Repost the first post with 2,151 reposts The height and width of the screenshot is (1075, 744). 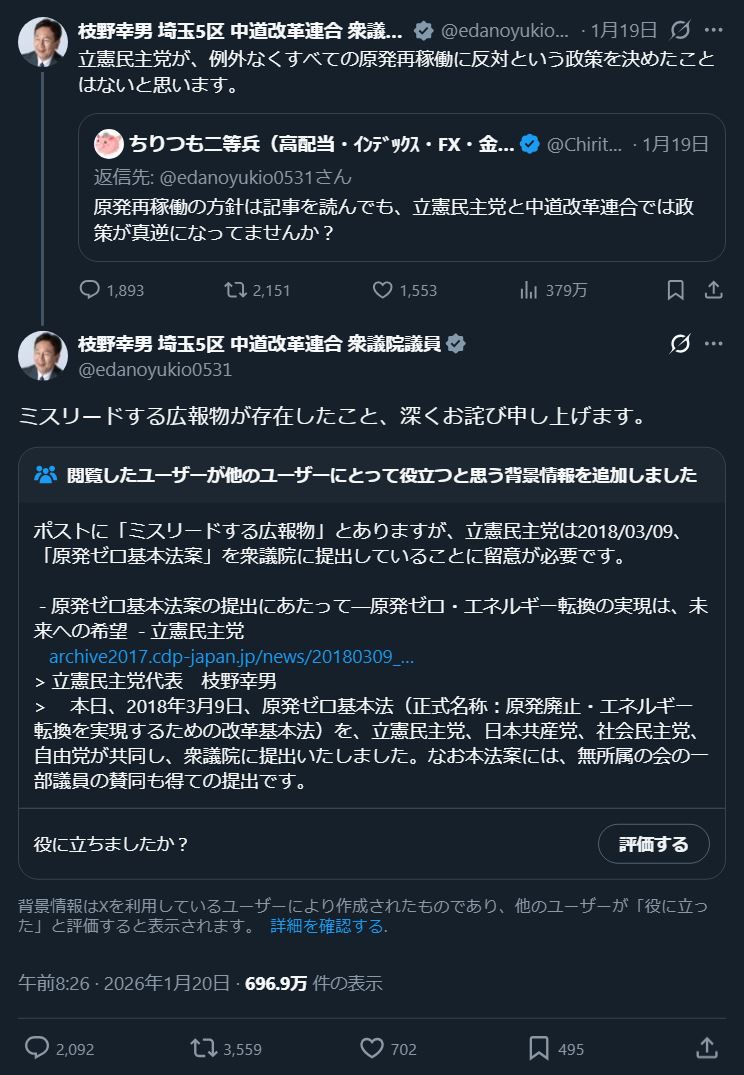235,290
